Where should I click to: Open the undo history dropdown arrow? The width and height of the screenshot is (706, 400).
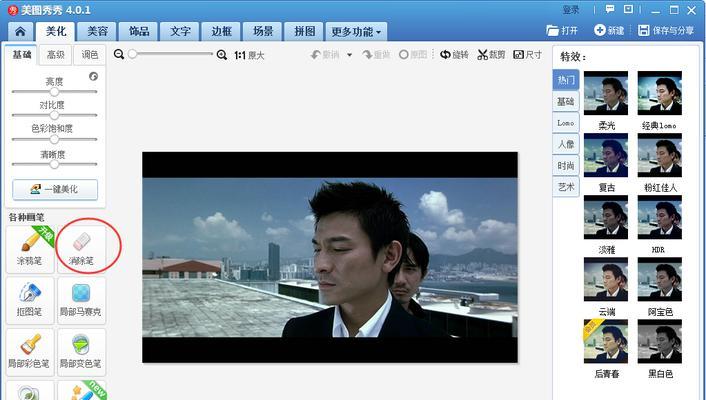(x=349, y=55)
